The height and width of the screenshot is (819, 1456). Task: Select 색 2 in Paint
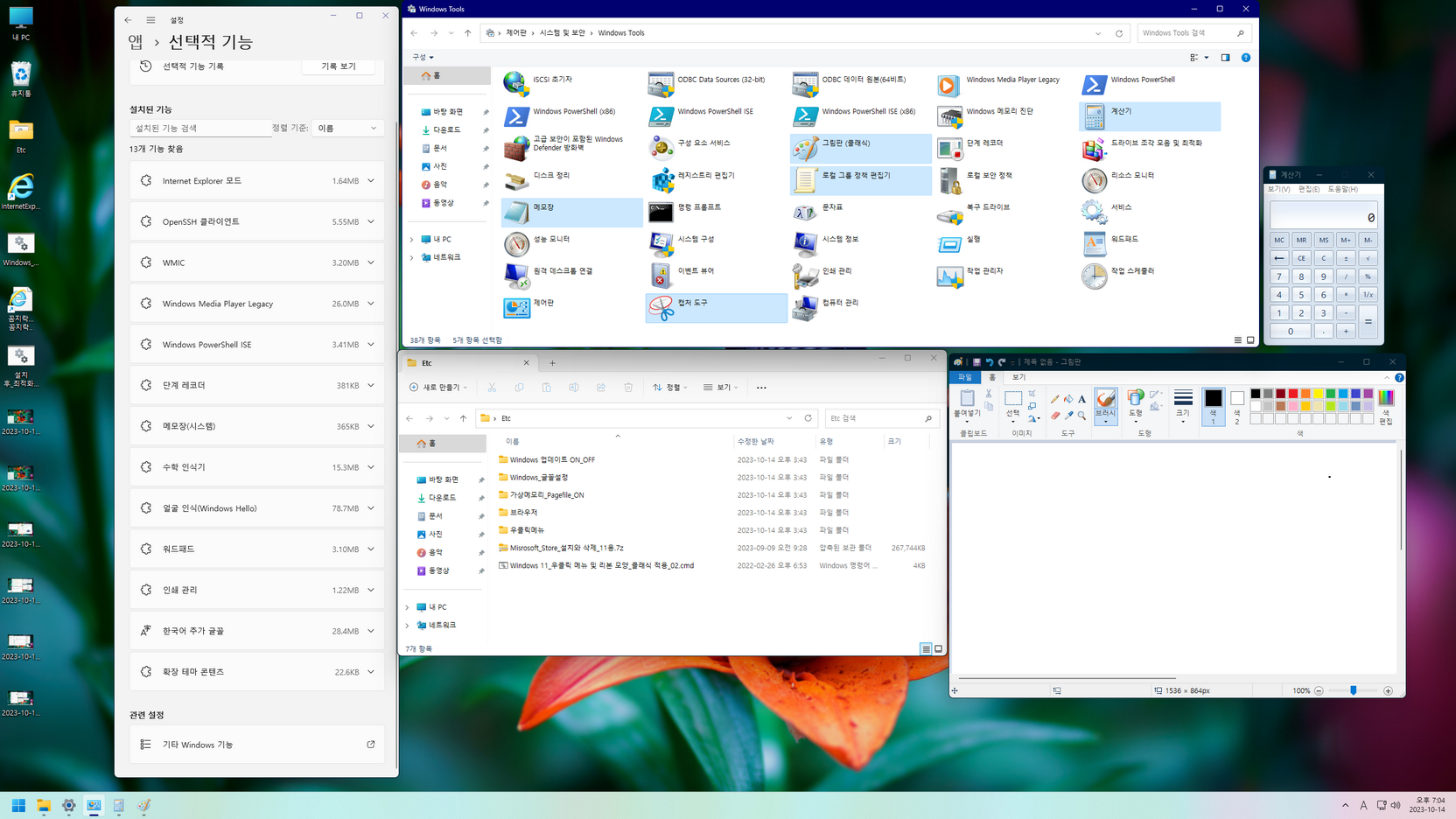(x=1237, y=408)
